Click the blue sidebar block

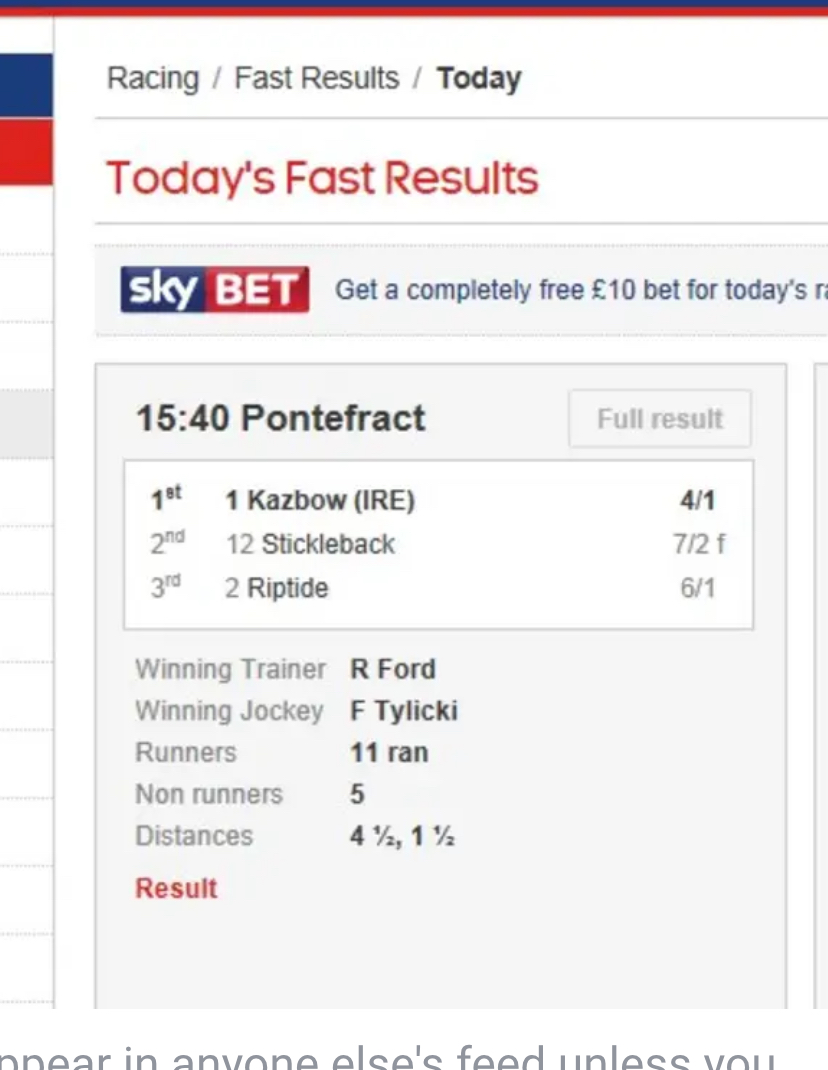pos(26,85)
